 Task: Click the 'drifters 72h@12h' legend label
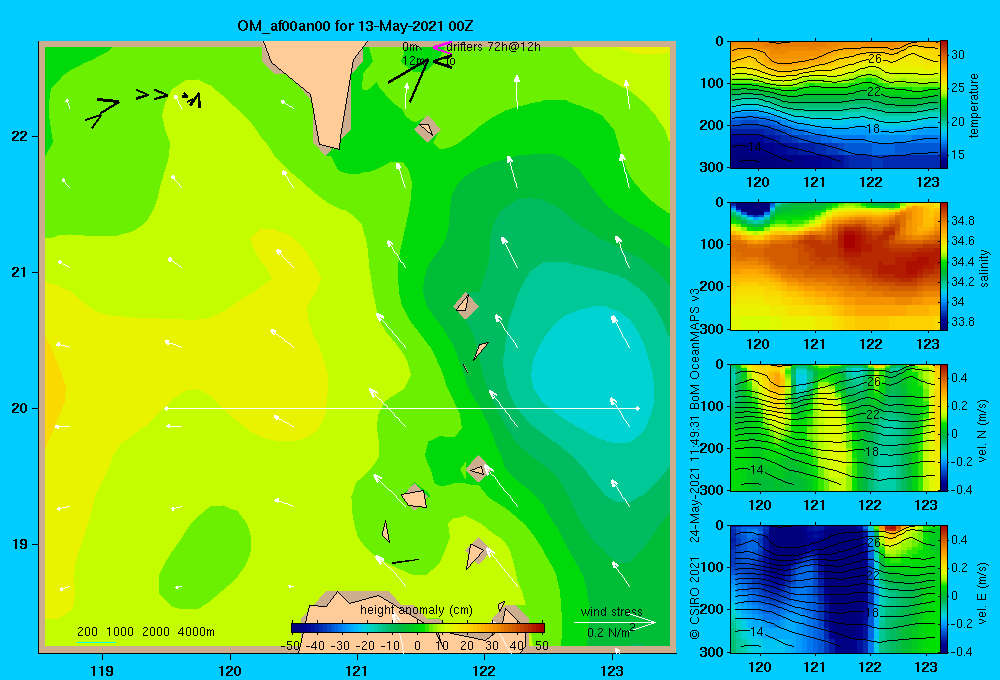(494, 47)
